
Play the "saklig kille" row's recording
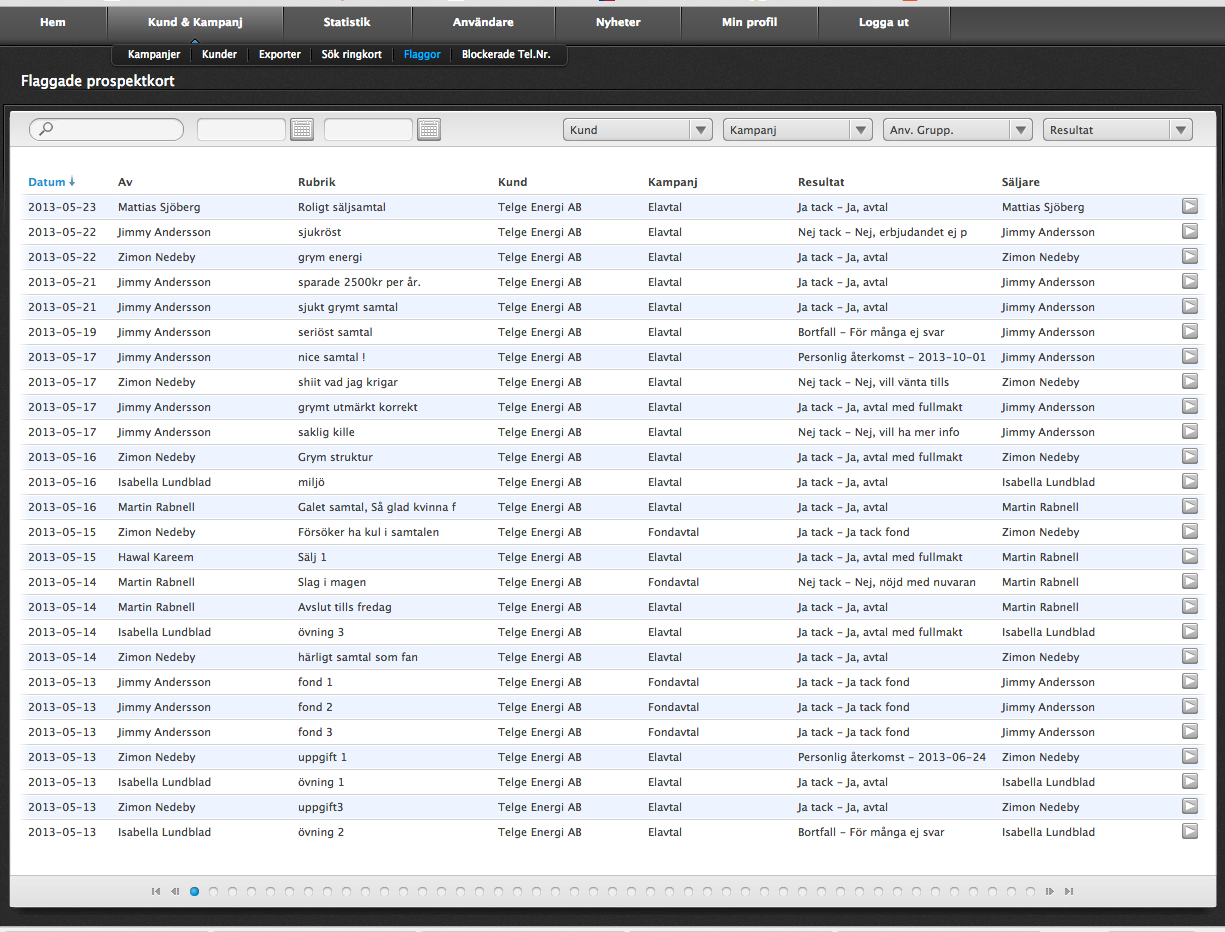pyautogui.click(x=1189, y=431)
